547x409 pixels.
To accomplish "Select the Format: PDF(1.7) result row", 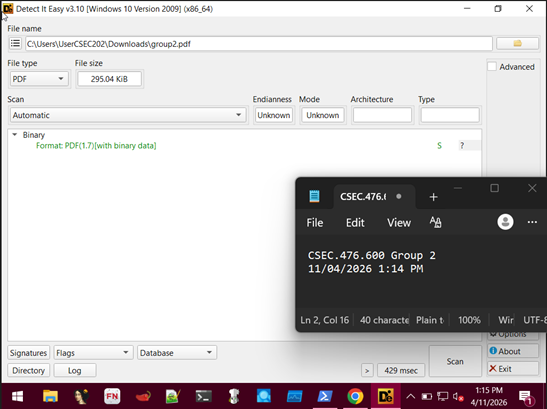I will click(96, 146).
